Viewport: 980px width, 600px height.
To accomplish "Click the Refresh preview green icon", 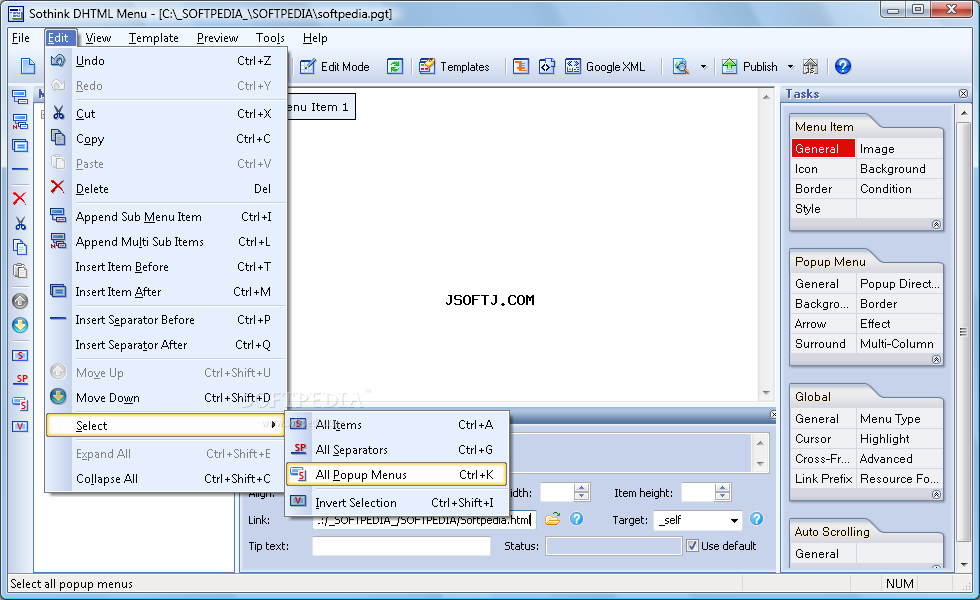I will [x=395, y=66].
